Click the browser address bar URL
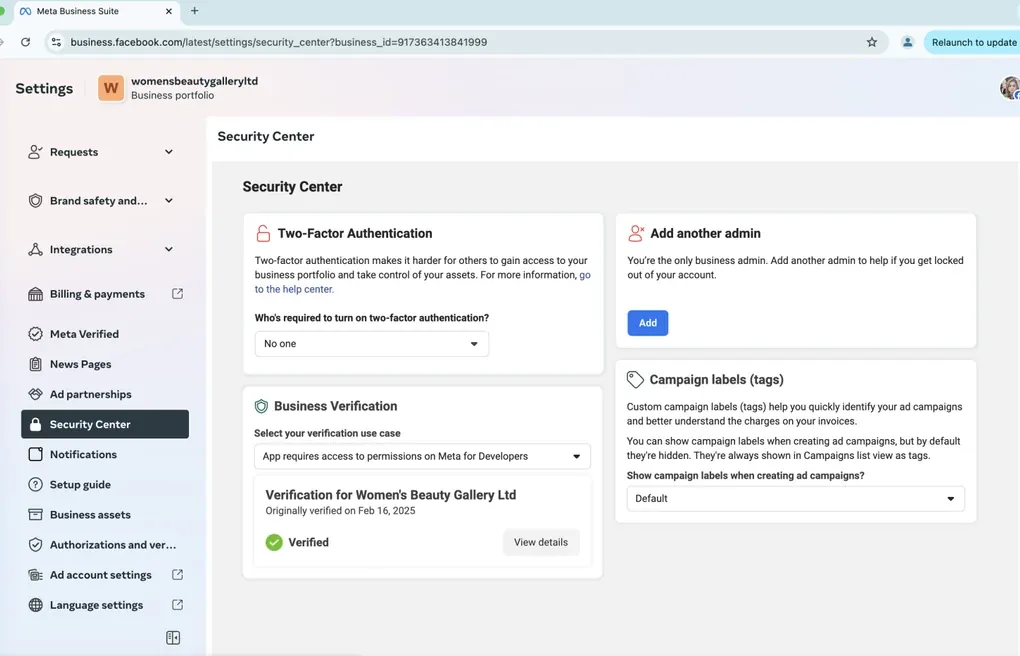This screenshot has height=656, width=1020. pyautogui.click(x=278, y=42)
